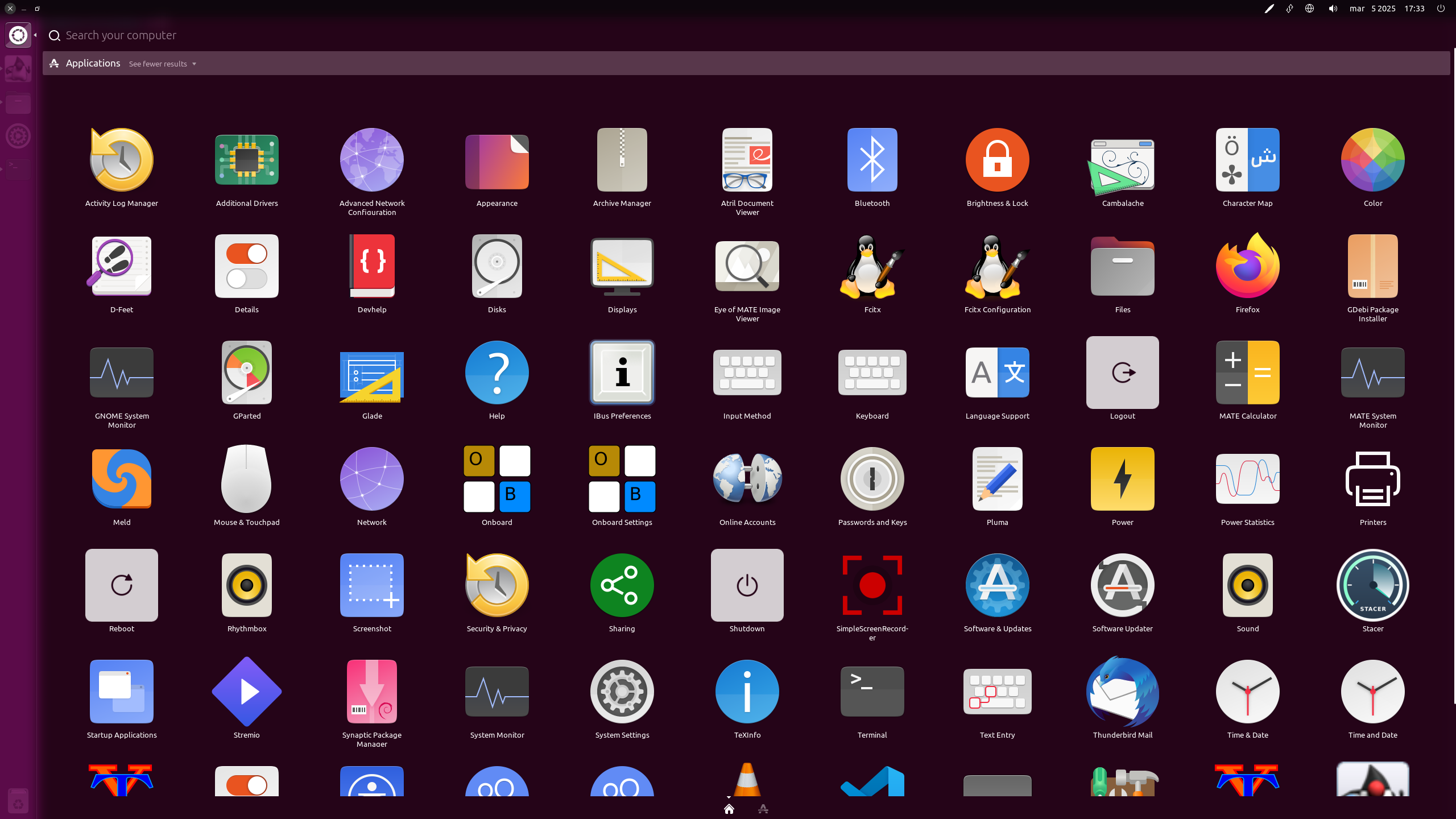Open Bluetooth settings icon

pos(872,160)
